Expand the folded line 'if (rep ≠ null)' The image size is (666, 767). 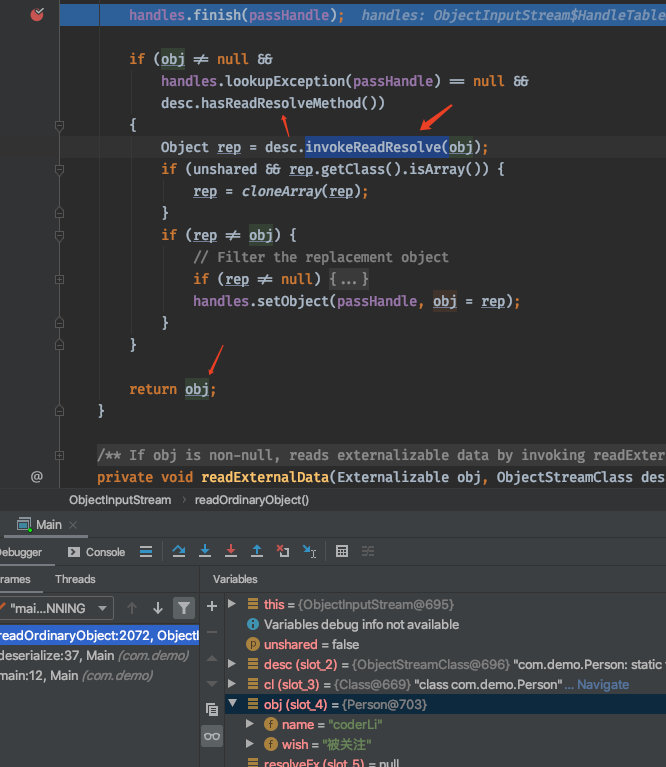click(x=59, y=279)
